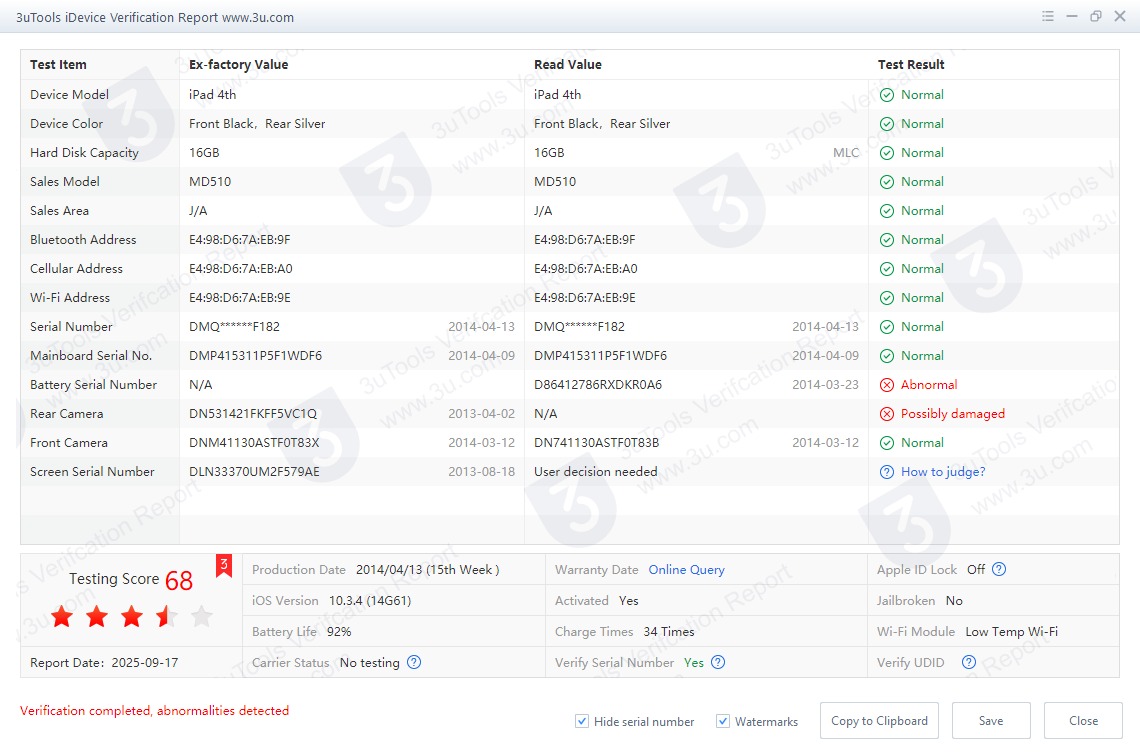This screenshot has height=756, width=1140.
Task: Close the window using the title bar X
Action: click(1120, 16)
